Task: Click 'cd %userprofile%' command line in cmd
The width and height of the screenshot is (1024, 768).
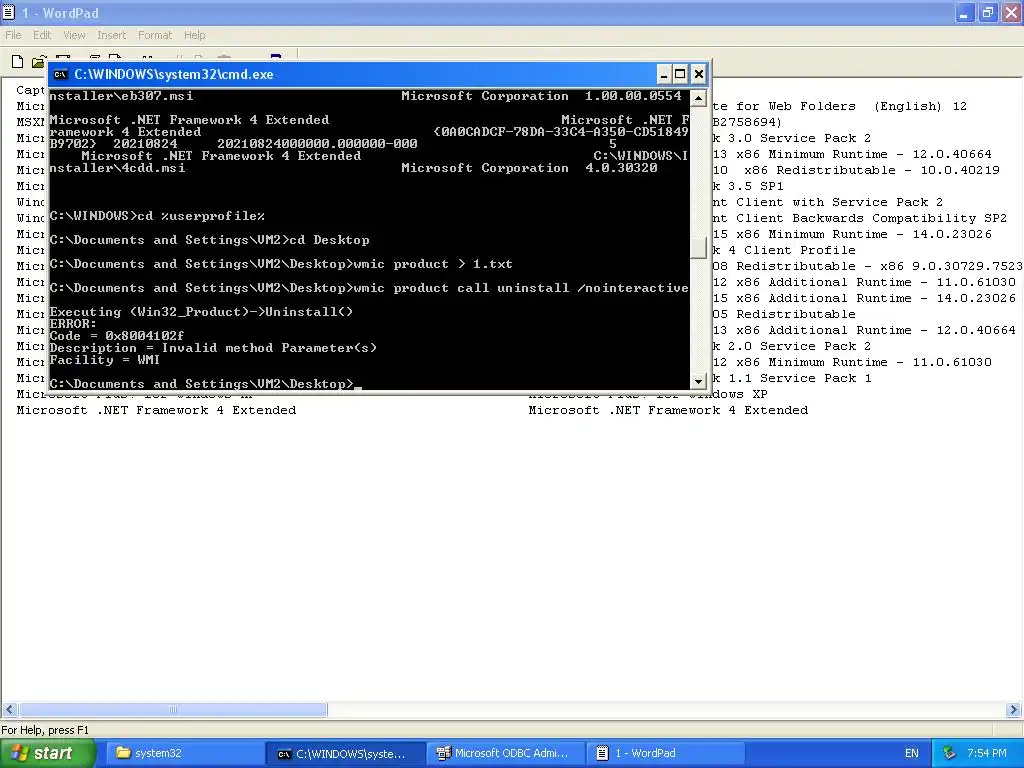Action: coord(157,216)
